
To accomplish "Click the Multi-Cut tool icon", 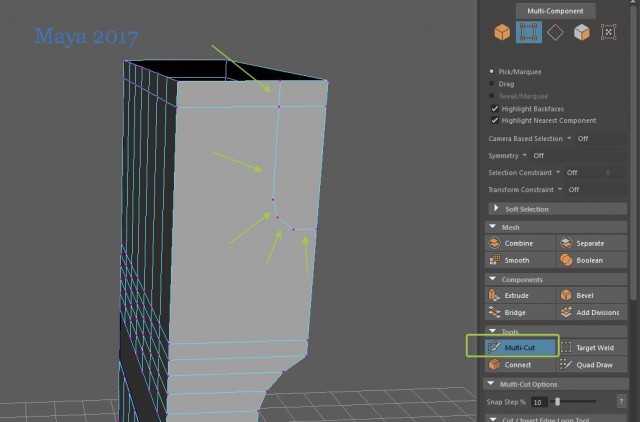I will pos(494,347).
